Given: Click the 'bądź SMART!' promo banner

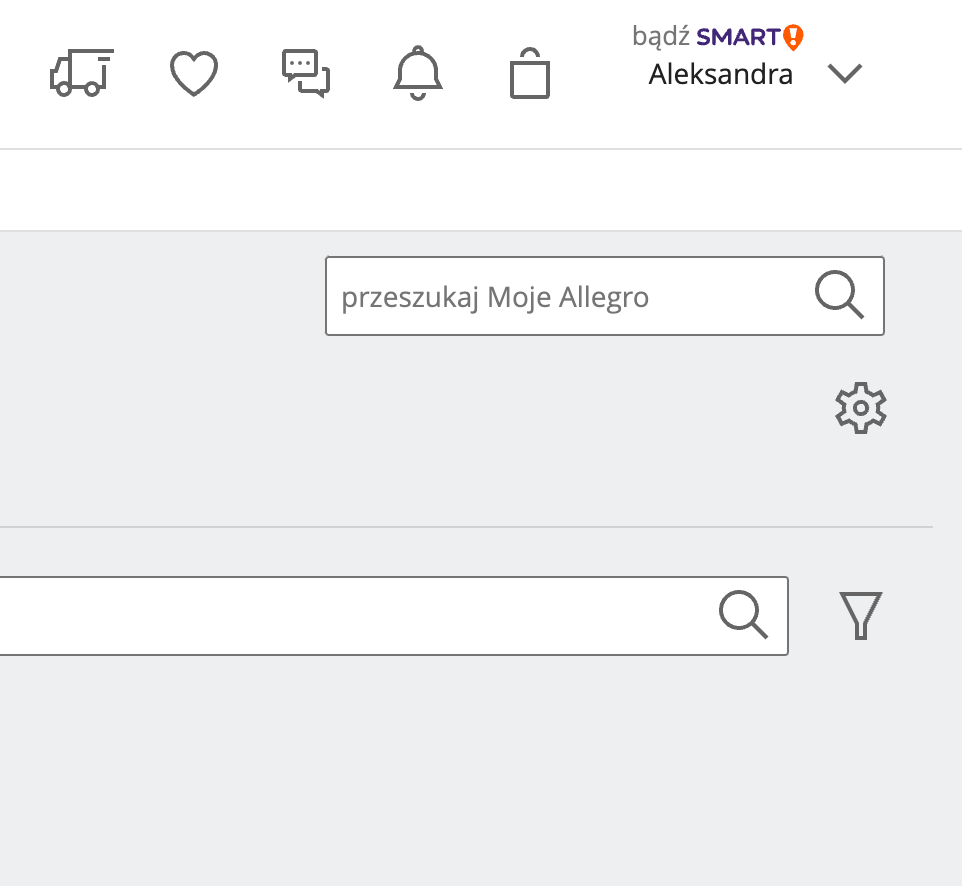Looking at the screenshot, I should 718,38.
